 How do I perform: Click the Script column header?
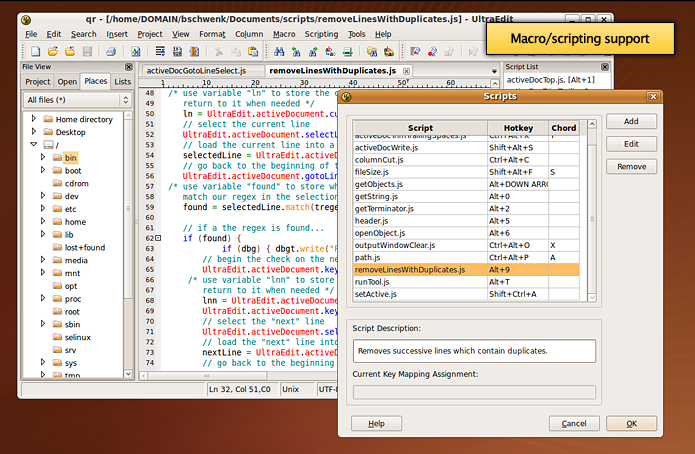pos(420,128)
